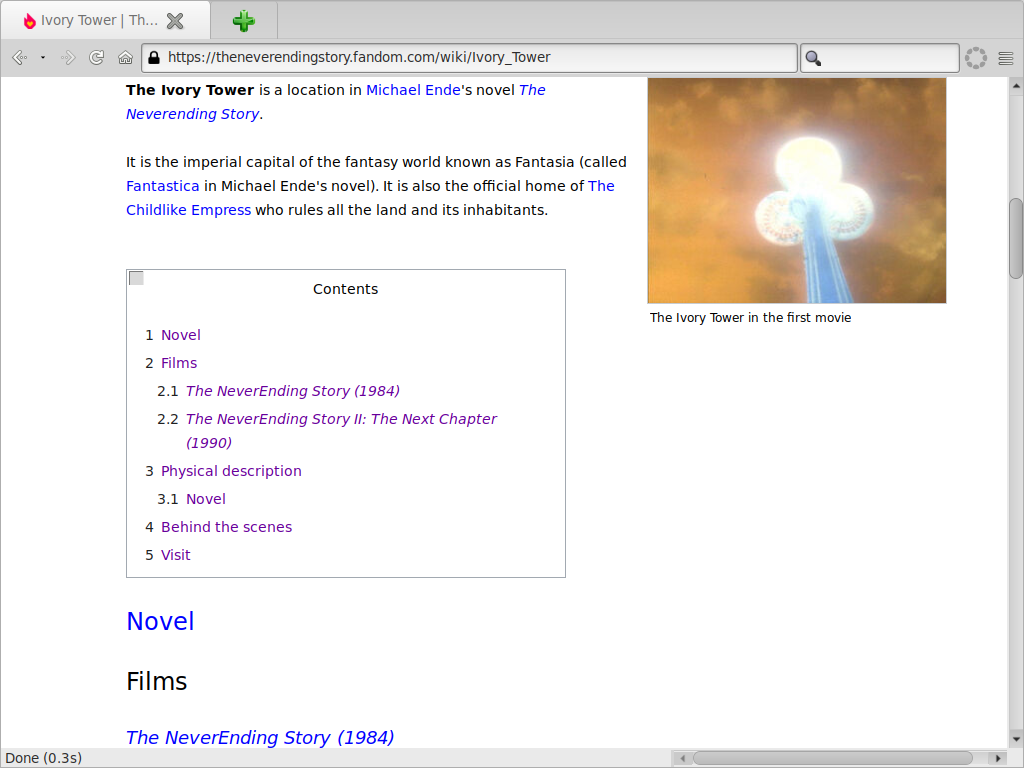
Task: Click the padlock security icon
Action: [154, 58]
